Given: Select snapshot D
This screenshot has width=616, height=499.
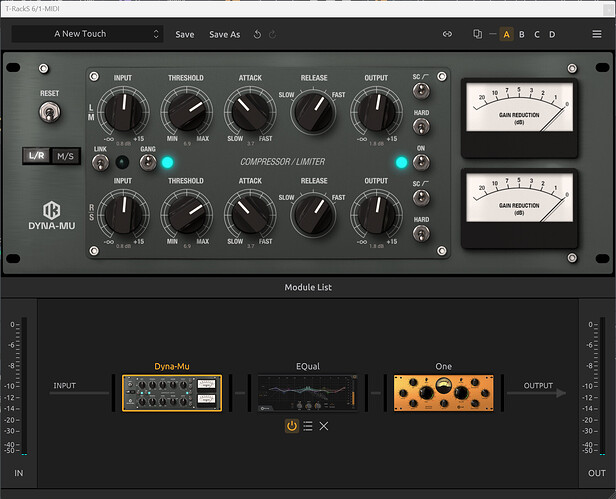Looking at the screenshot, I should (552, 35).
